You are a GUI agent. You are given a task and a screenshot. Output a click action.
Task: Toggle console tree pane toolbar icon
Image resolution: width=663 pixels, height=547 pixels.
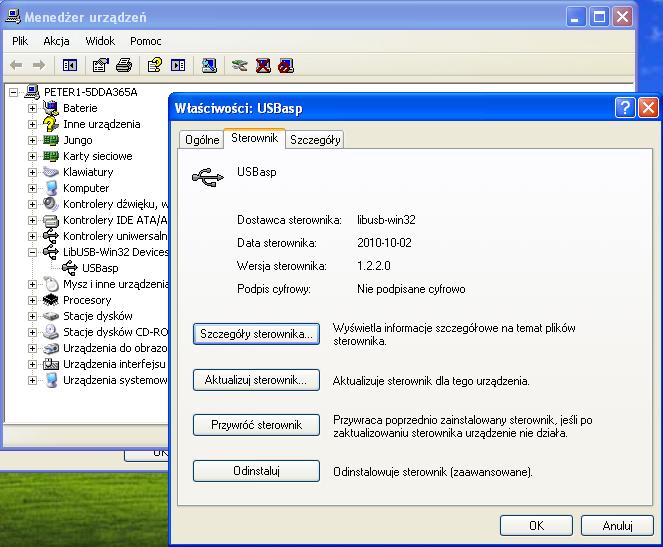tap(70, 66)
